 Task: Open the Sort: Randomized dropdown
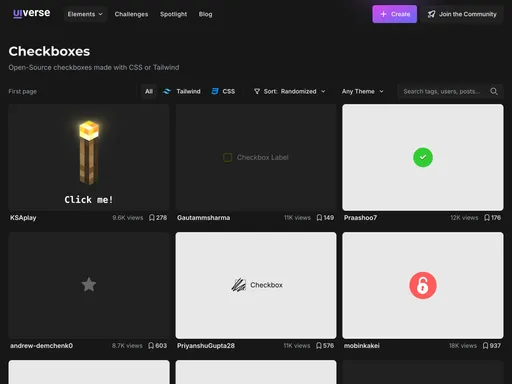click(x=289, y=91)
